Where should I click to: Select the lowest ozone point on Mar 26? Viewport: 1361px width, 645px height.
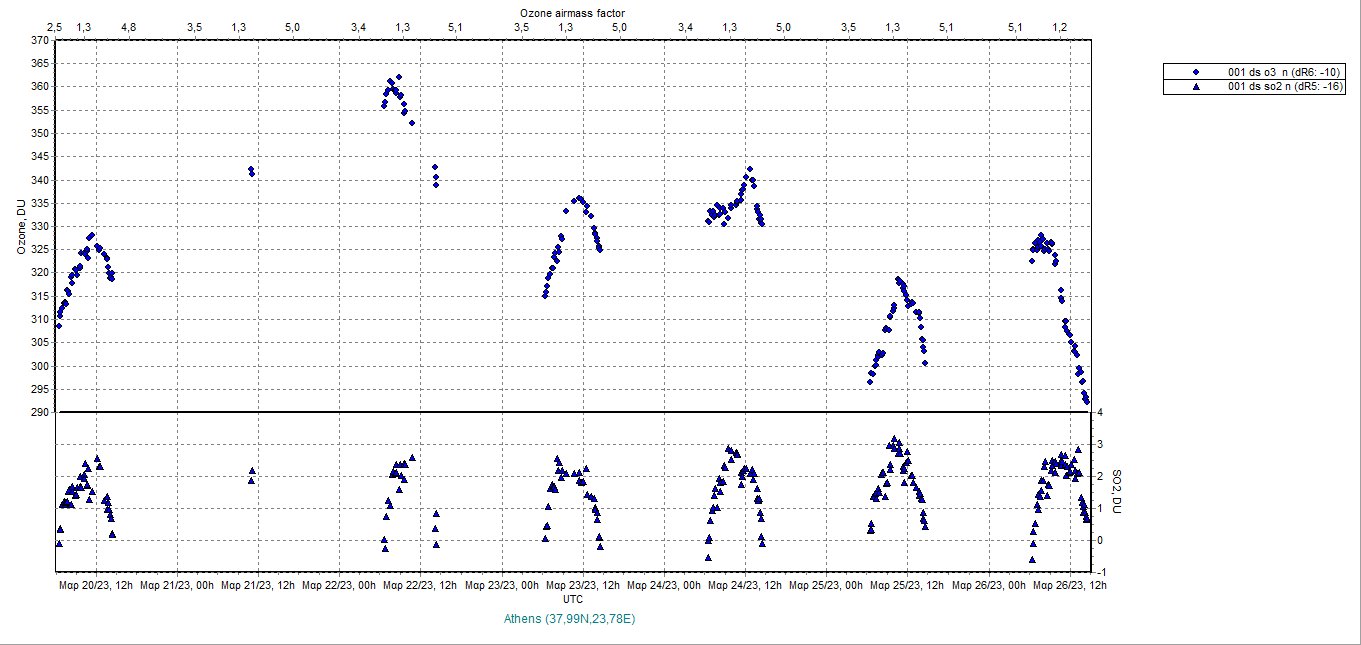tap(1086, 401)
